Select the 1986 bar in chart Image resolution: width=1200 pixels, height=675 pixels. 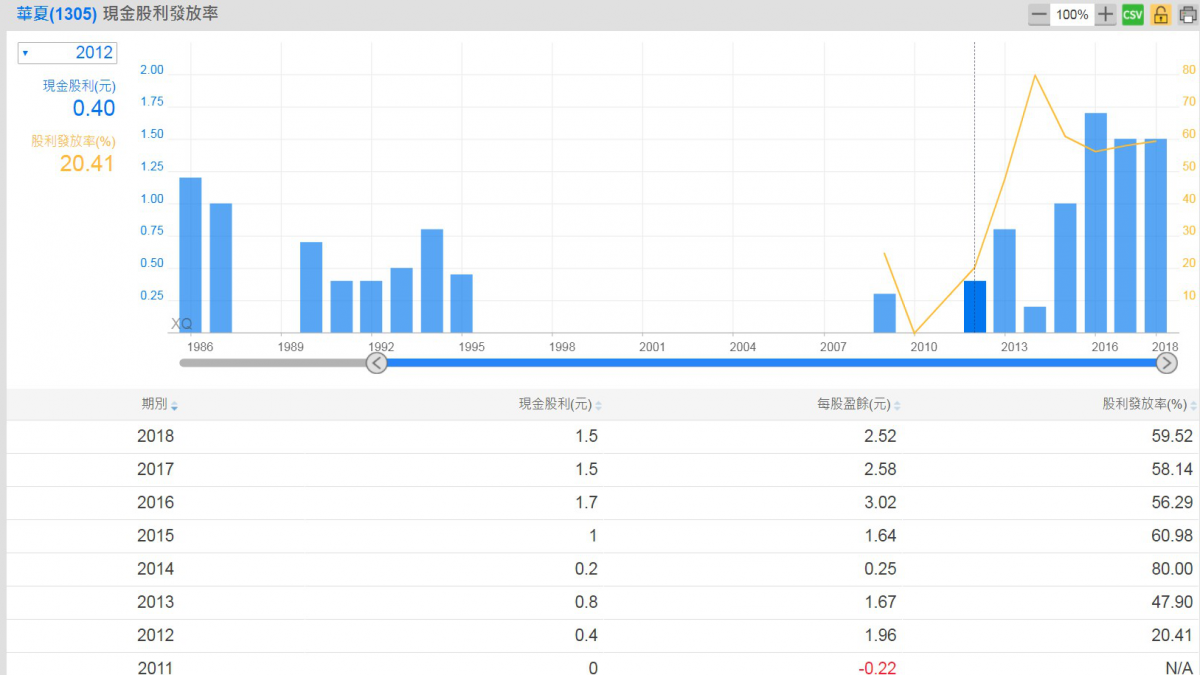tap(190, 255)
